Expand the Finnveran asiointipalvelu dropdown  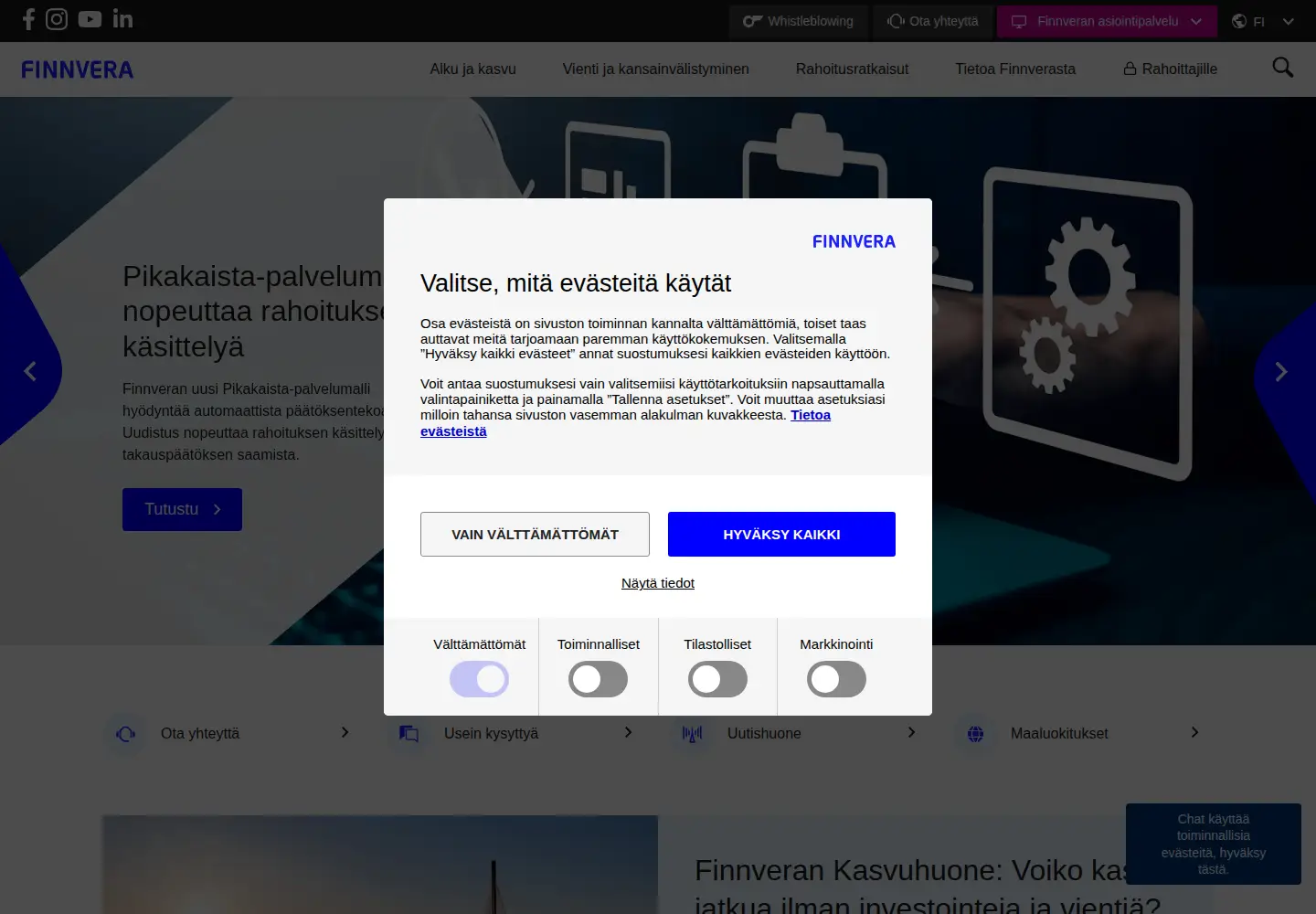1107,21
